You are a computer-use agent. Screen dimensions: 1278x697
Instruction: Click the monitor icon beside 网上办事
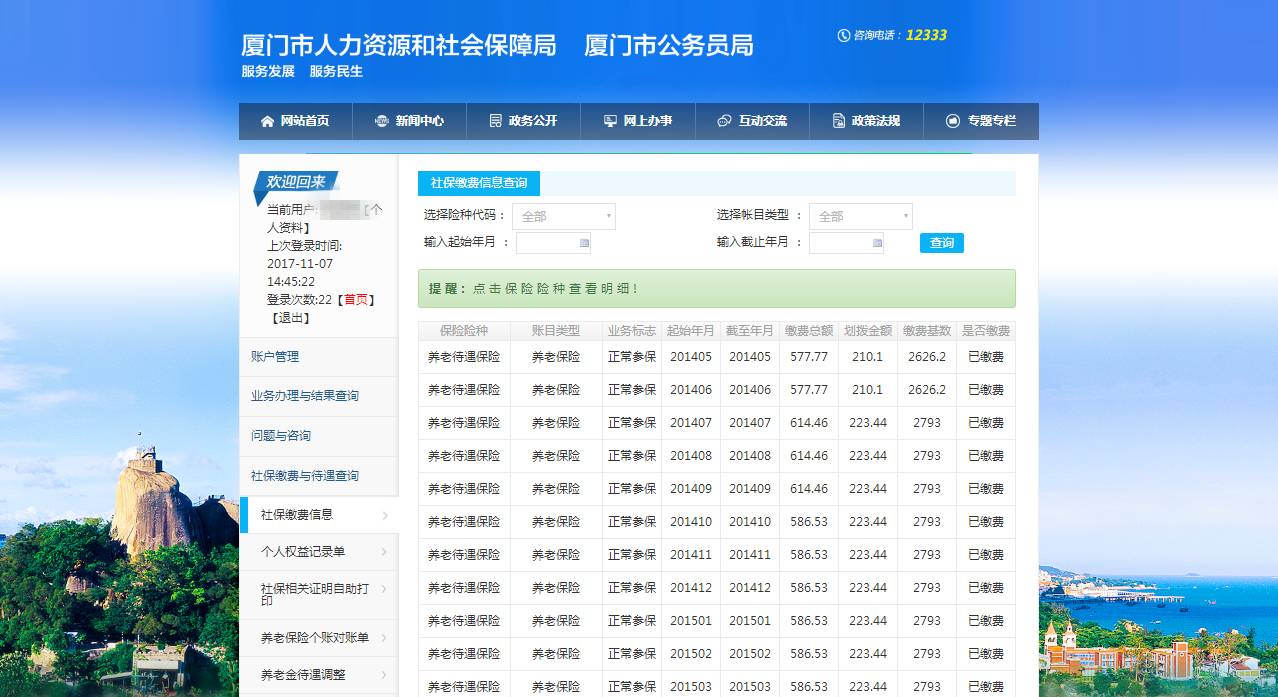click(x=610, y=121)
